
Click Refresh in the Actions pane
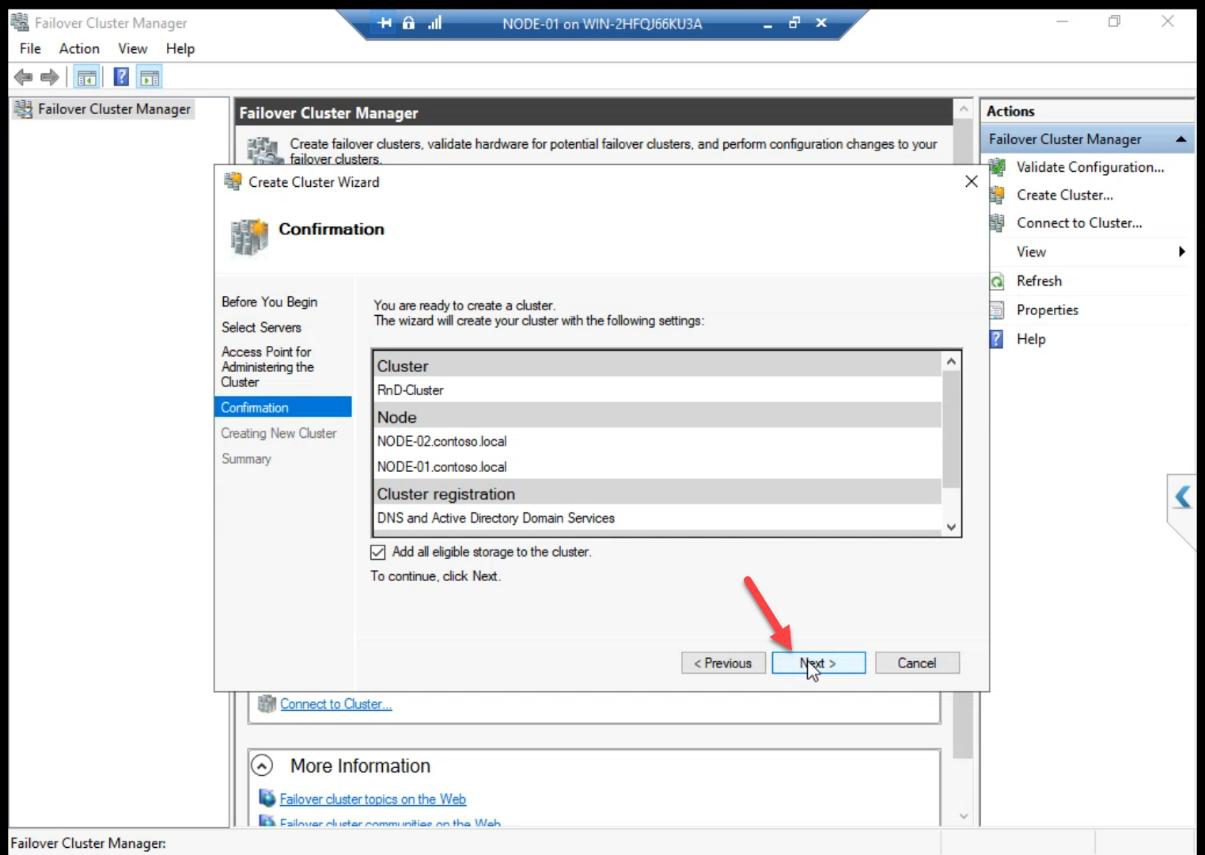pyautogui.click(x=1039, y=281)
